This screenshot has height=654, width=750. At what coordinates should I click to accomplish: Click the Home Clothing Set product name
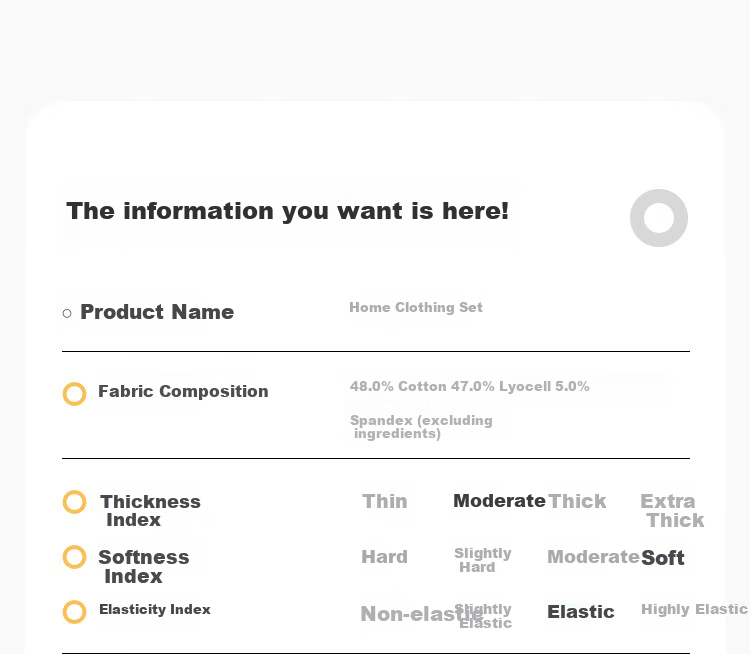pos(416,307)
